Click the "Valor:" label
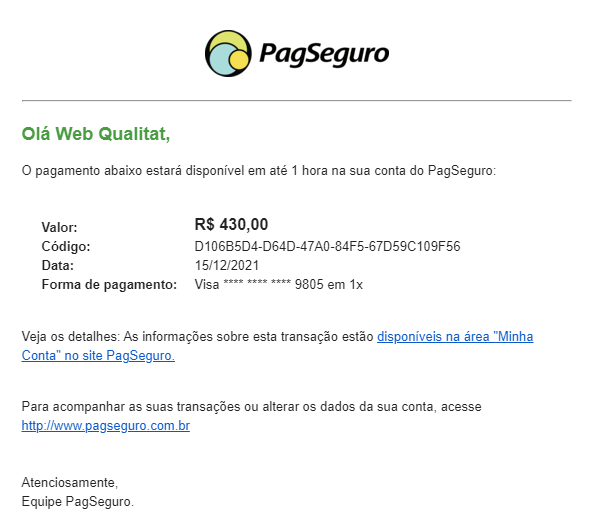Viewport: 607px width, 519px height. click(x=59, y=228)
